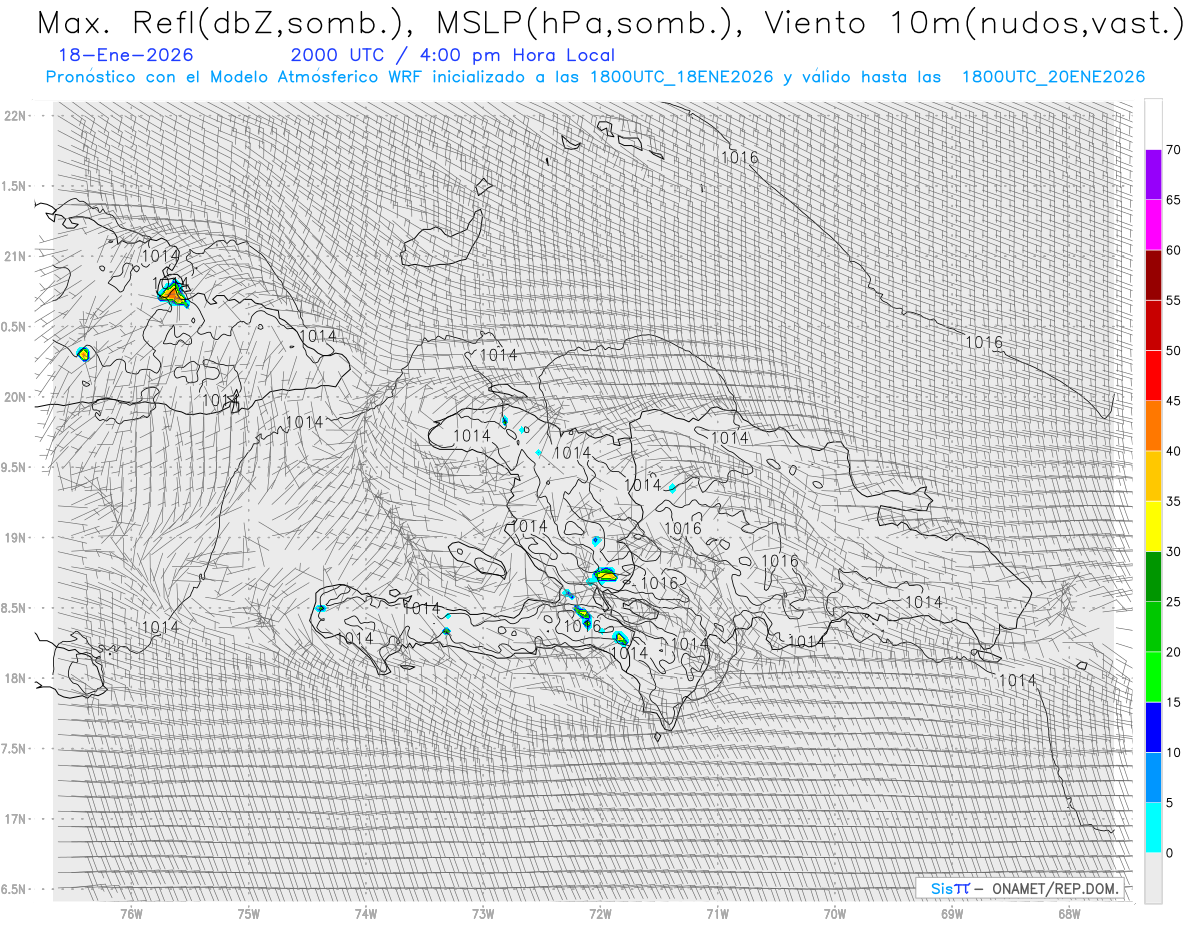
Task: Select the medium green 20–25 dBZ band
Action: coord(1153,627)
